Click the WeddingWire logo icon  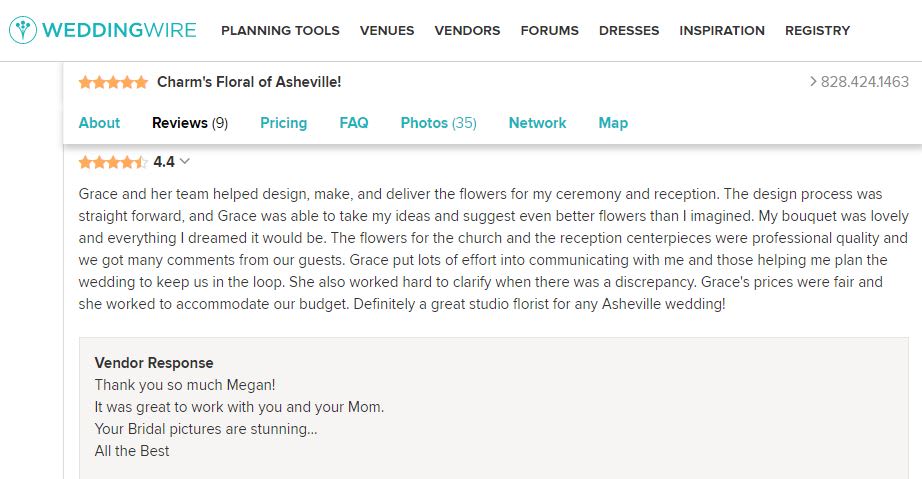coord(22,30)
